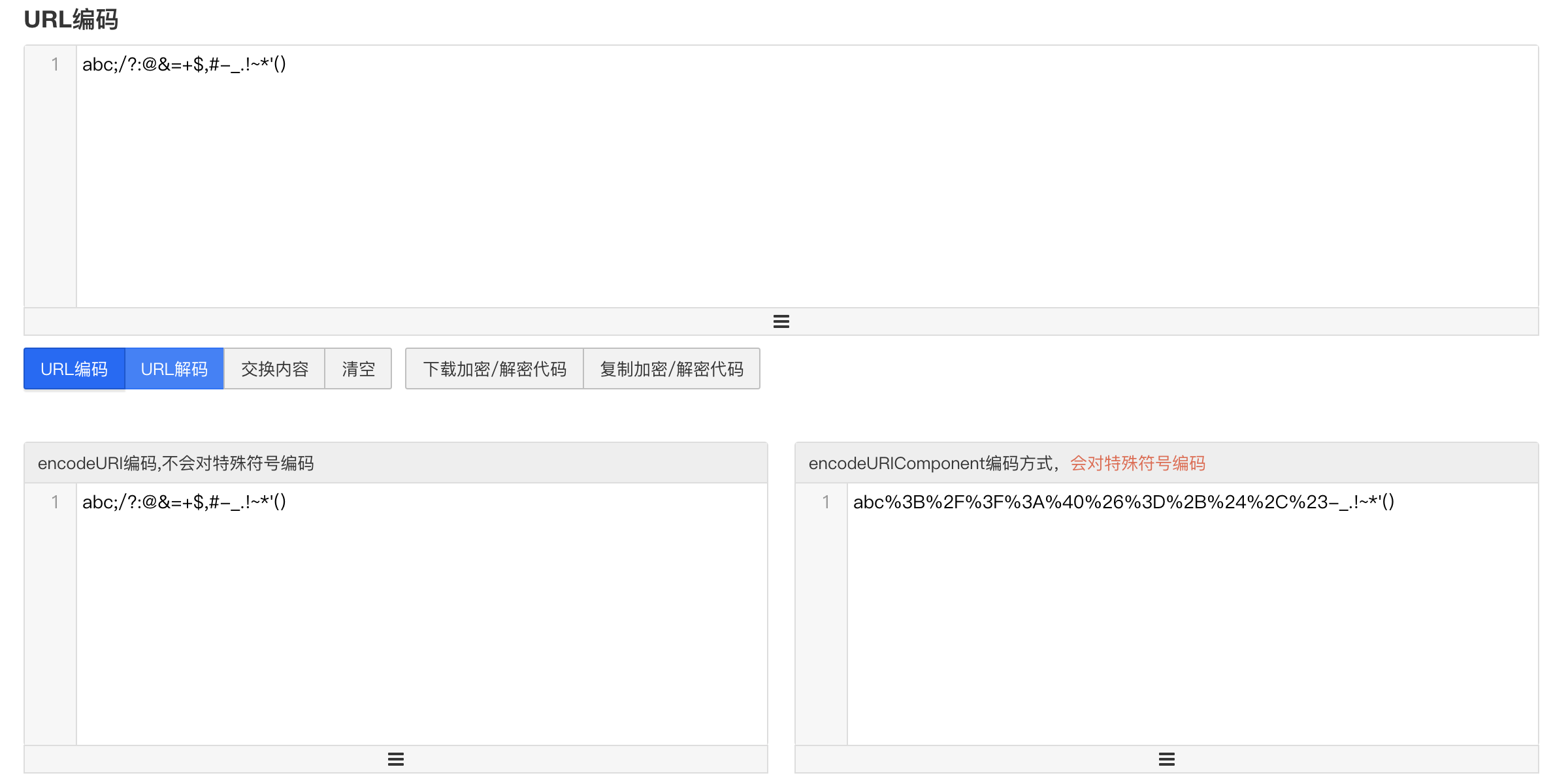Click the input editor's resize handle icon
The width and height of the screenshot is (1568, 784).
pyautogui.click(x=781, y=321)
